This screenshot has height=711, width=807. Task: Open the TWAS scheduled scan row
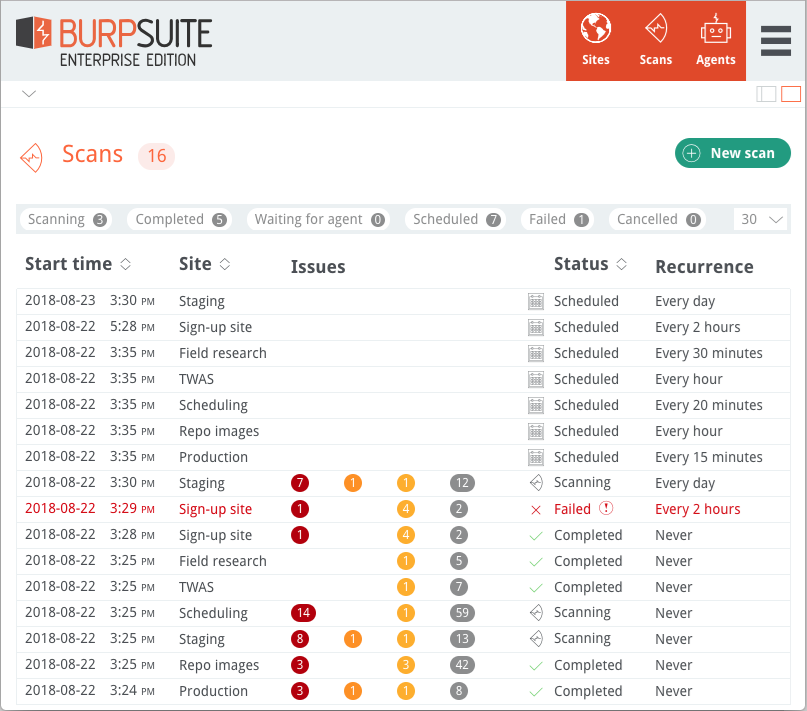(404, 379)
